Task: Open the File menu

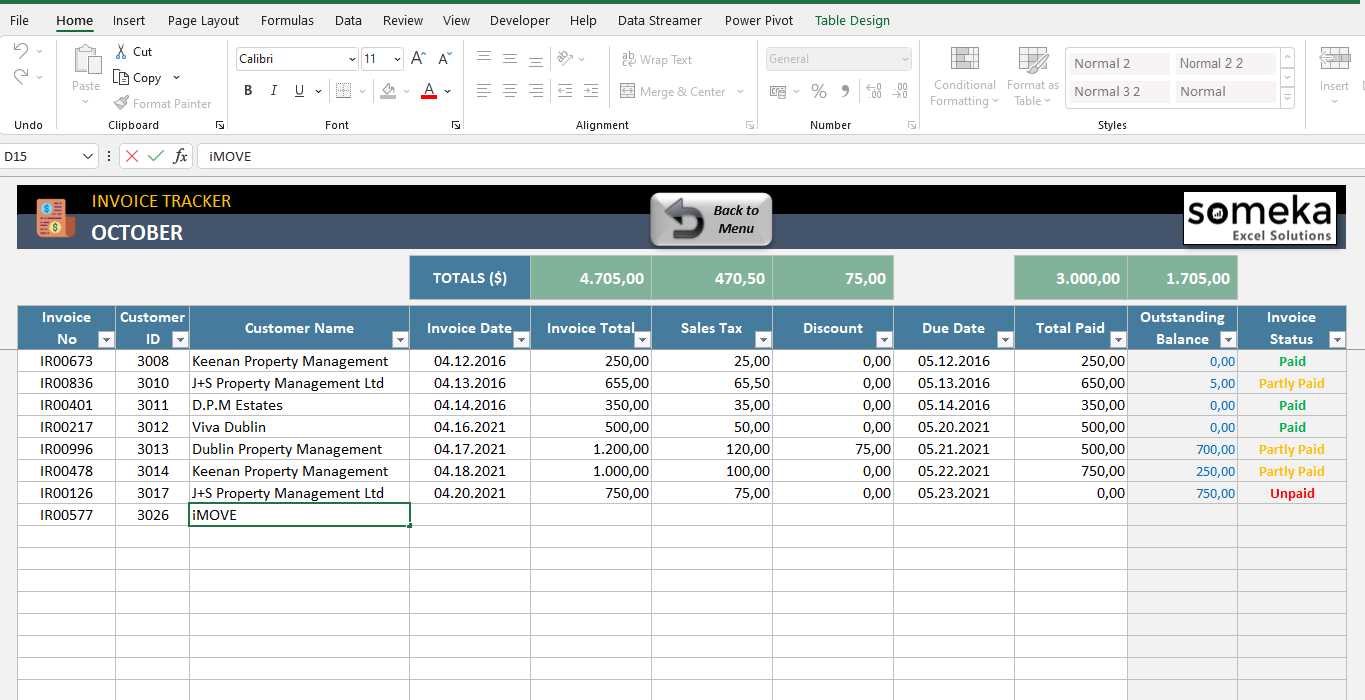Action: [19, 20]
